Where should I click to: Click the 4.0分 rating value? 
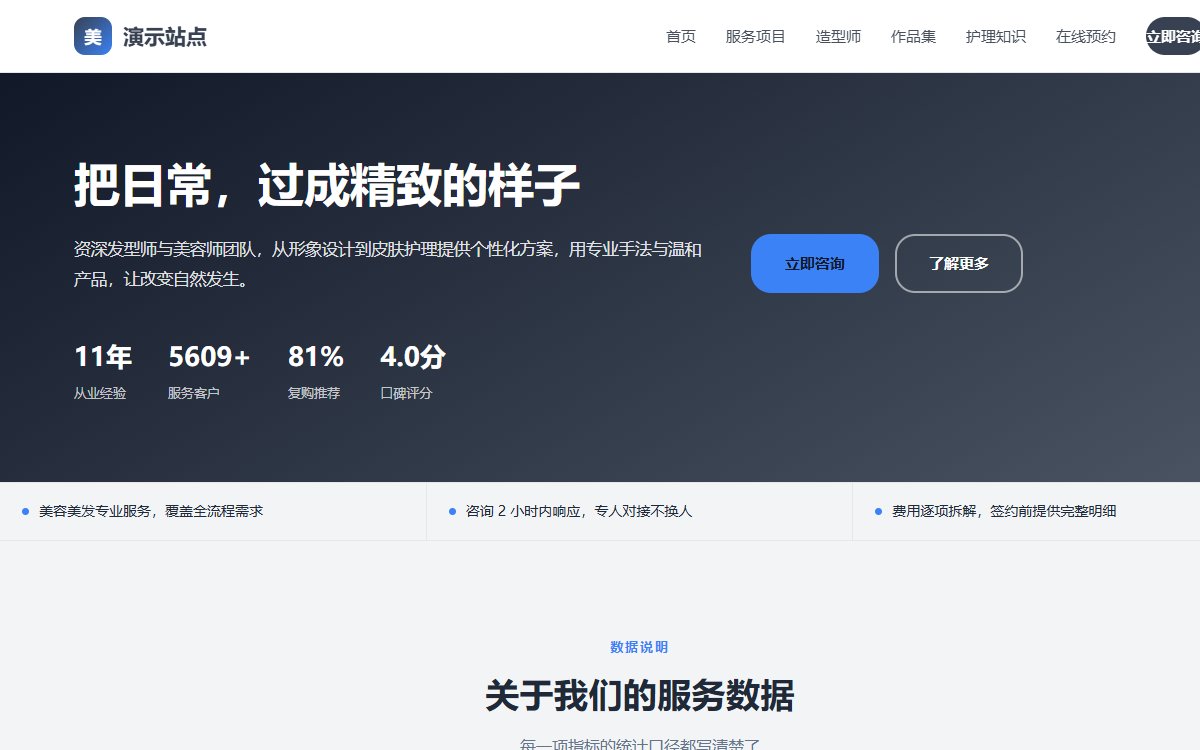pos(413,357)
